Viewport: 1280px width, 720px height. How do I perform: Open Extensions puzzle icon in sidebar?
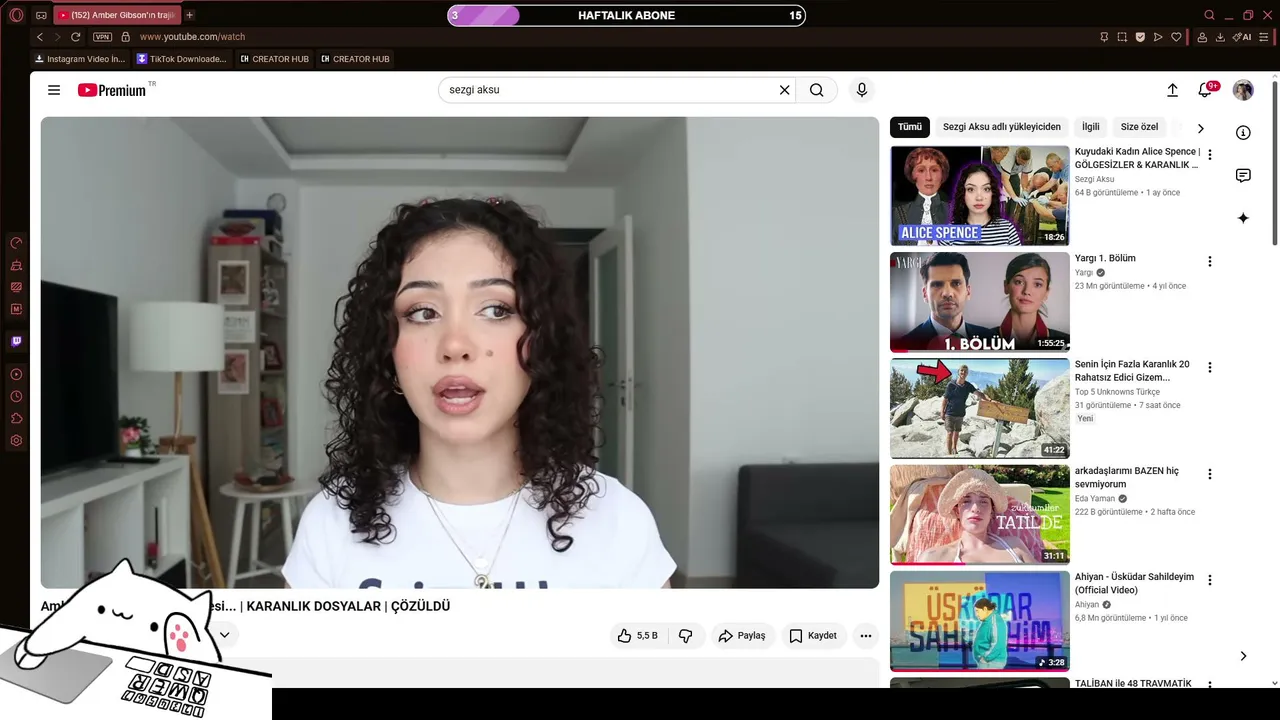tap(16, 418)
